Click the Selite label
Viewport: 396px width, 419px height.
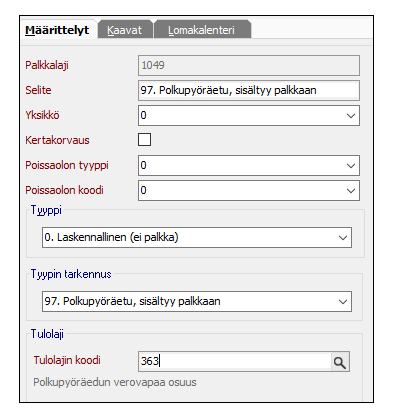tap(38, 90)
